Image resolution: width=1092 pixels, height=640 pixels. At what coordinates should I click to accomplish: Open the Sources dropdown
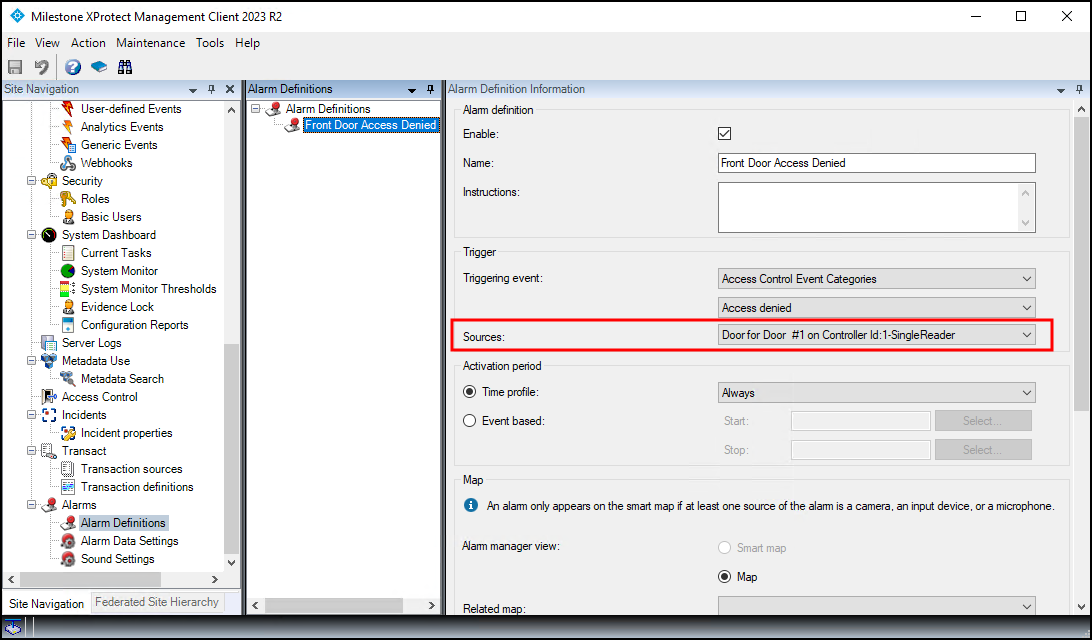(876, 335)
